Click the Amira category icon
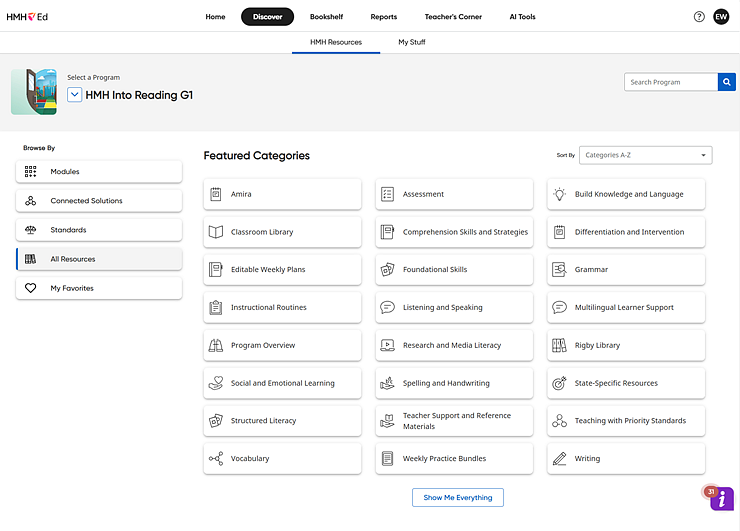This screenshot has height=531, width=740. point(216,194)
